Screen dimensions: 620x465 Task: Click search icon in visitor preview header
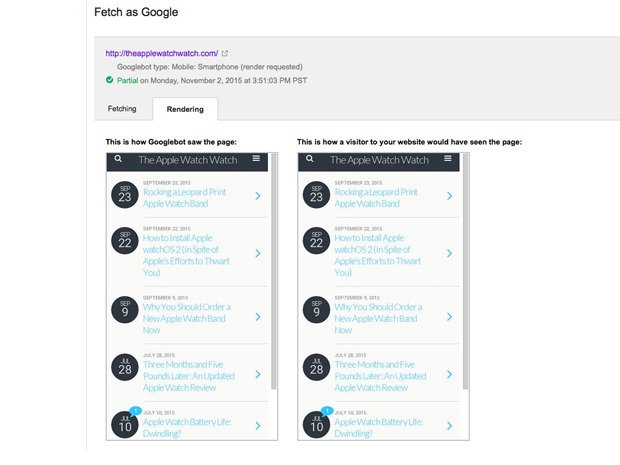point(308,159)
